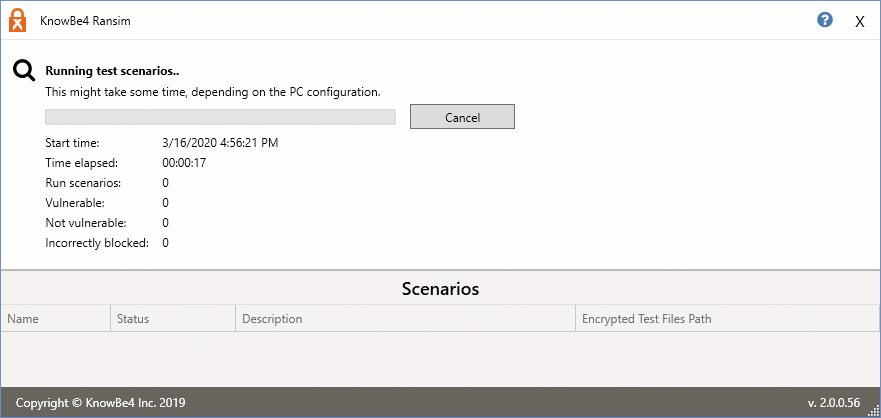Click the Time elapsed value 00:00:17
This screenshot has width=881, height=418.
click(x=184, y=163)
